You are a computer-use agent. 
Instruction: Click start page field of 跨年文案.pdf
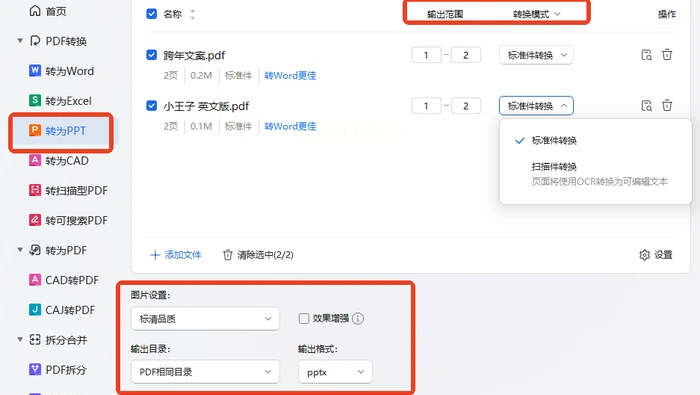coord(426,55)
